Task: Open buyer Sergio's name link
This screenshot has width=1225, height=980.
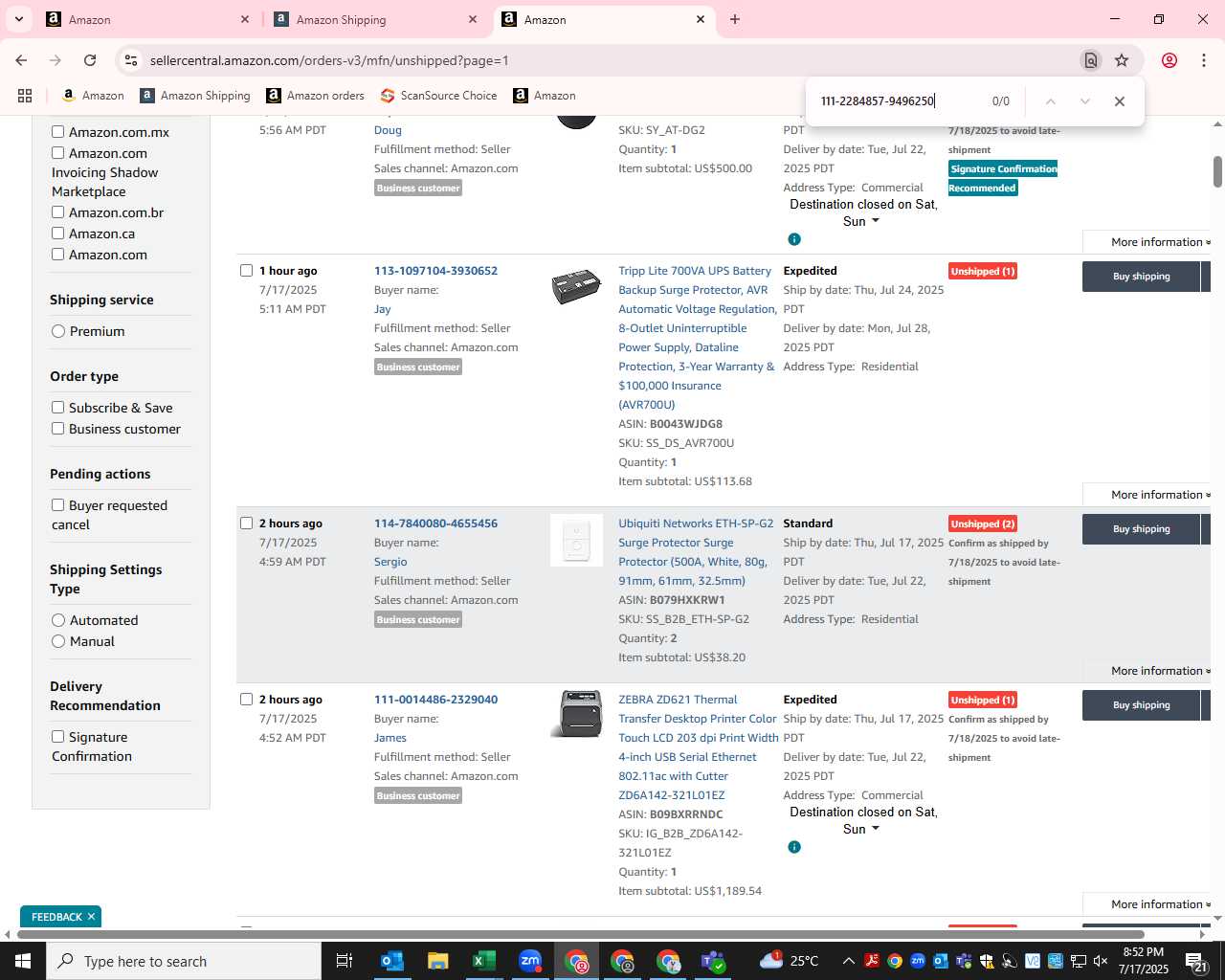Action: click(x=390, y=562)
